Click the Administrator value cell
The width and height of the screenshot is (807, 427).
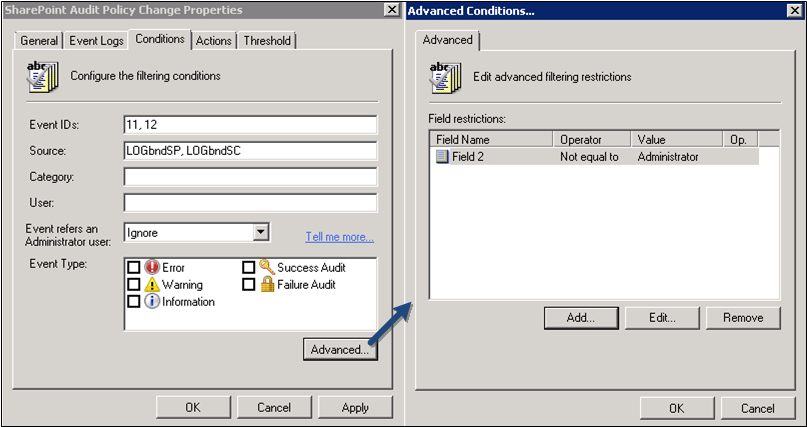[x=668, y=157]
